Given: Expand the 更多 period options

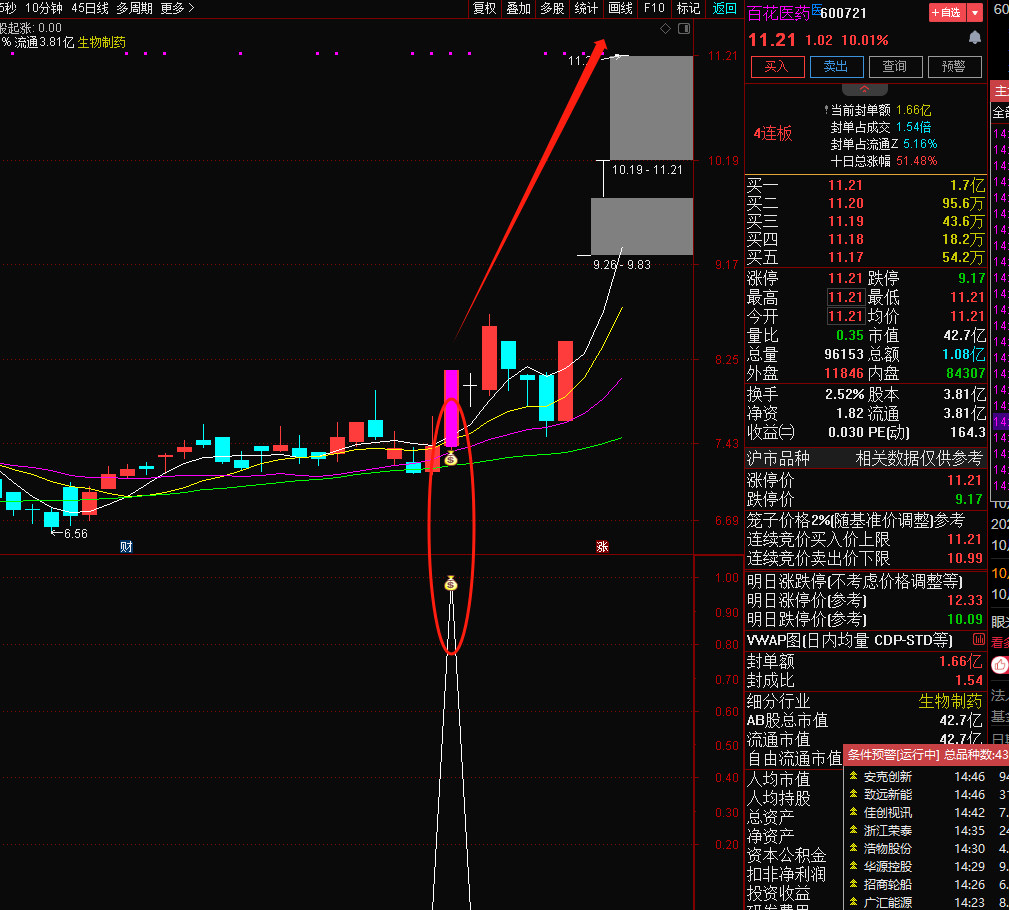Looking at the screenshot, I should 177,8.
